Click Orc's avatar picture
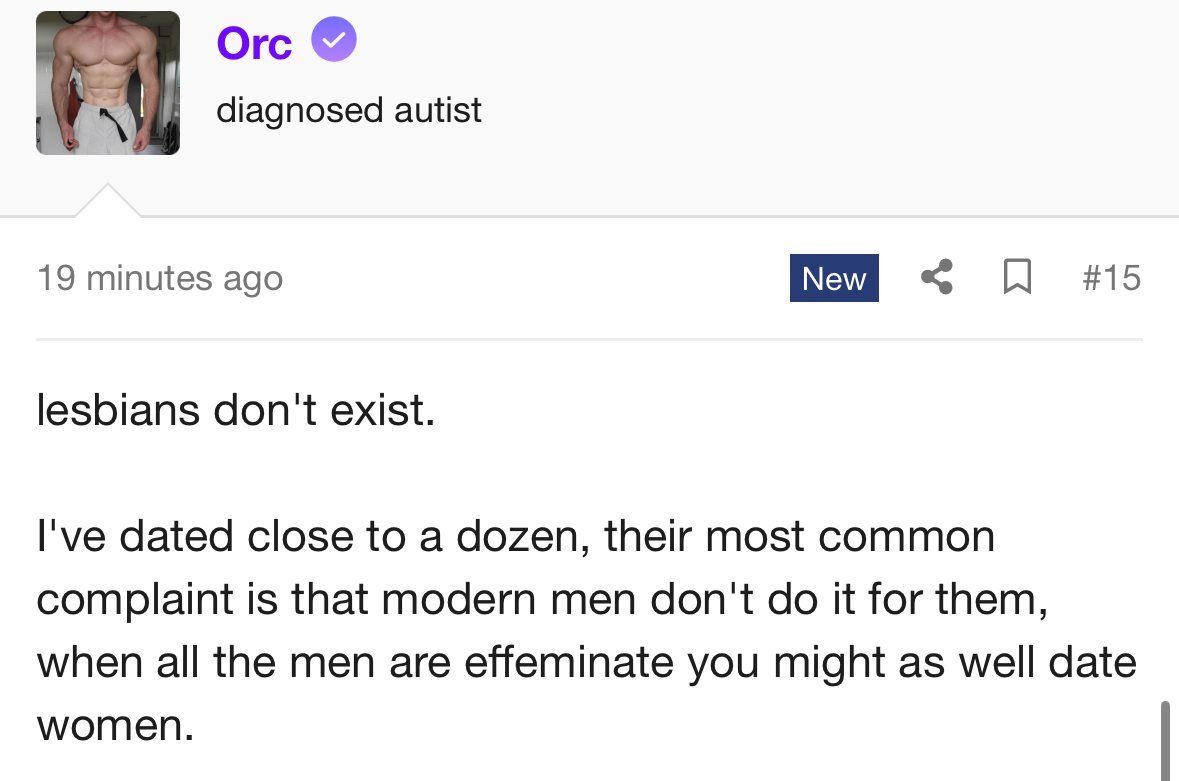Viewport: 1179px width, 781px height. tap(108, 83)
